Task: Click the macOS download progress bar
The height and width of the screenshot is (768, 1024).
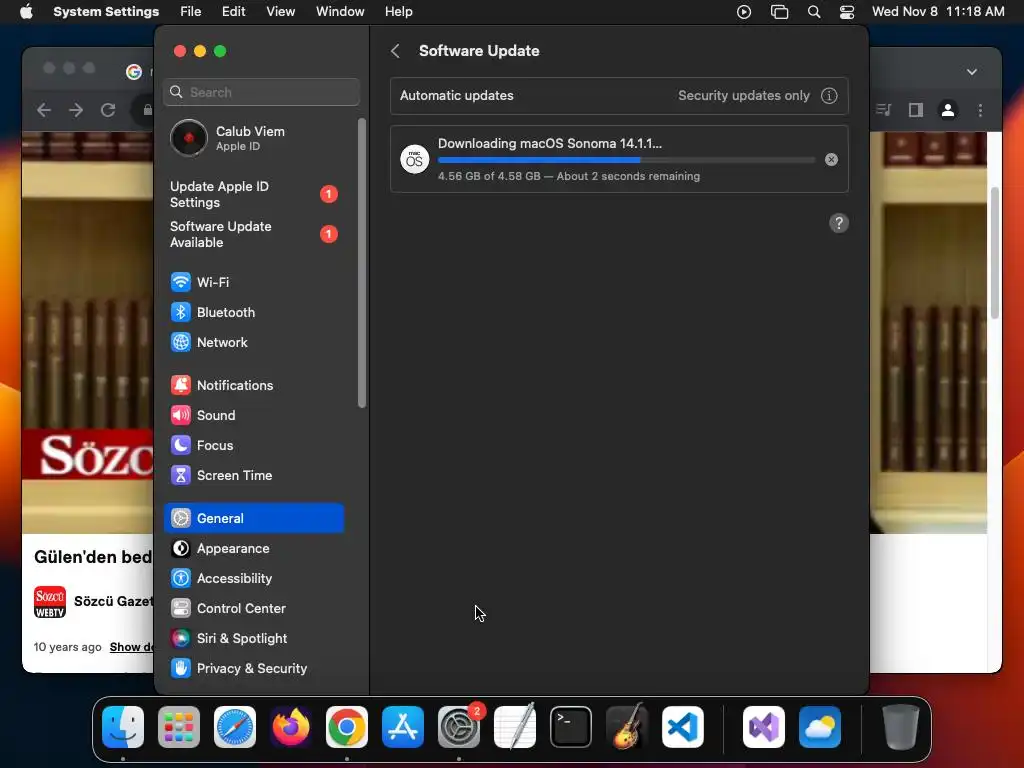Action: (x=626, y=160)
